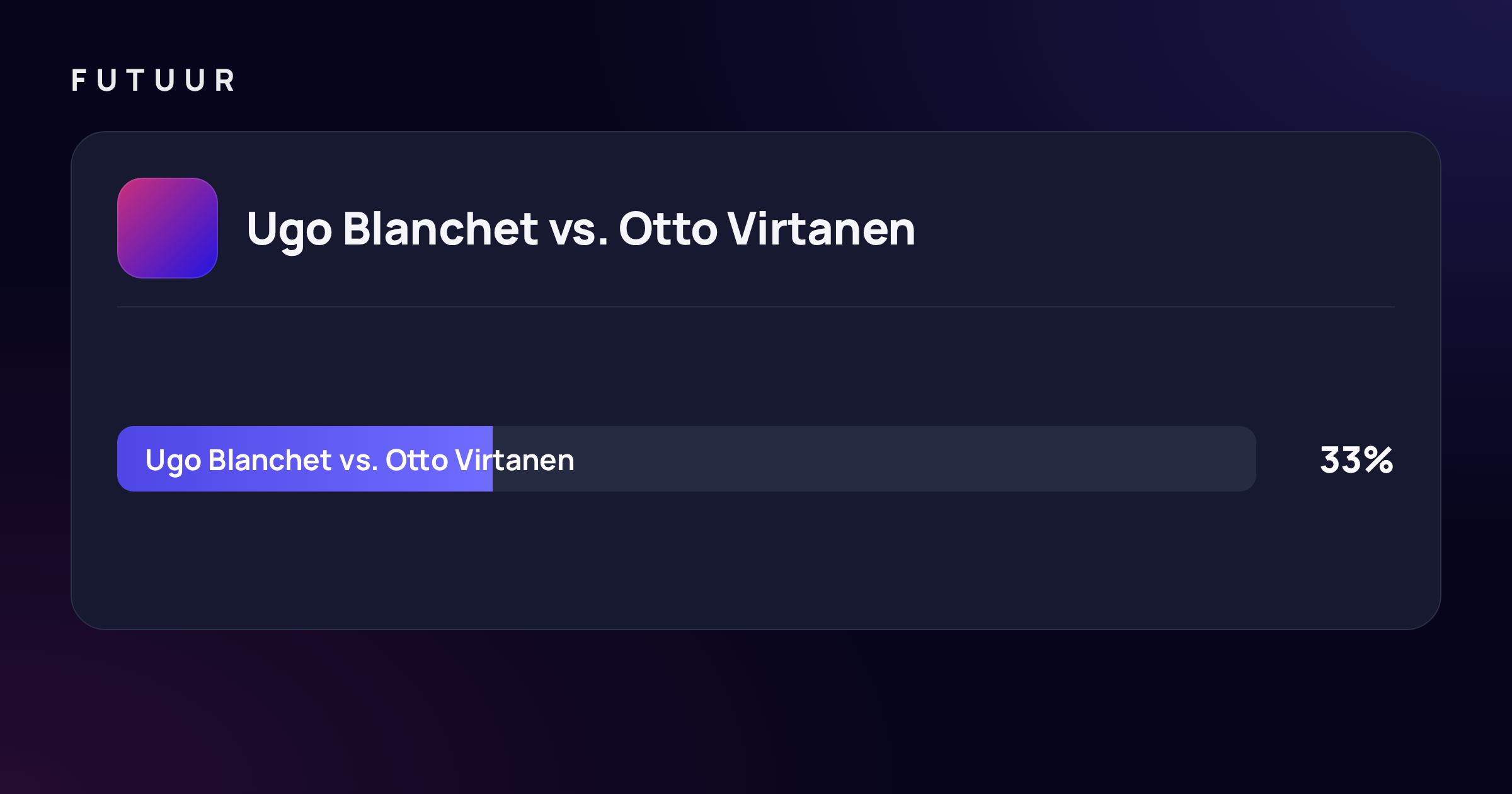Click "Otto Virtanen" in the card heading
This screenshot has width=1512, height=794.
[767, 229]
